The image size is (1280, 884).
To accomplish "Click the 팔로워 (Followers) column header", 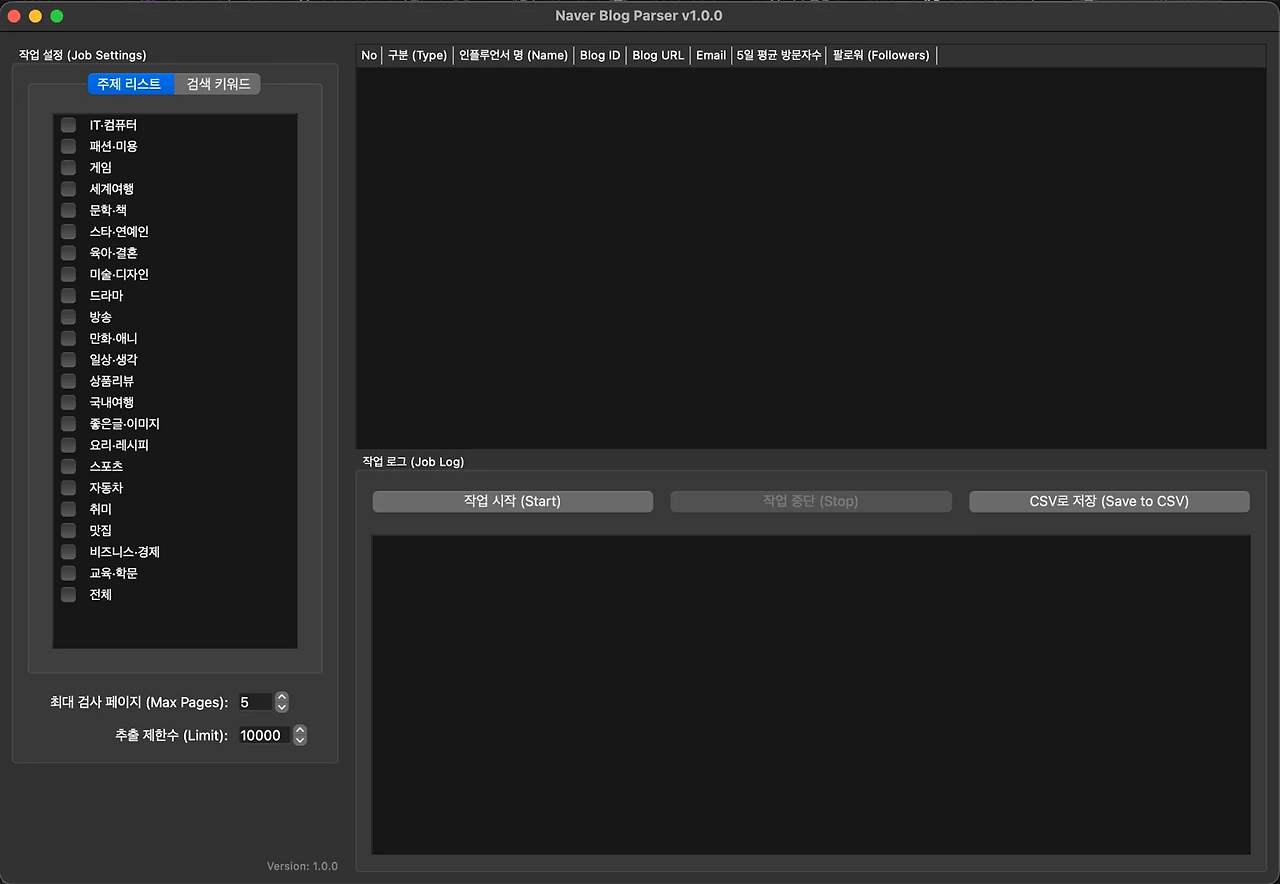I will (881, 55).
